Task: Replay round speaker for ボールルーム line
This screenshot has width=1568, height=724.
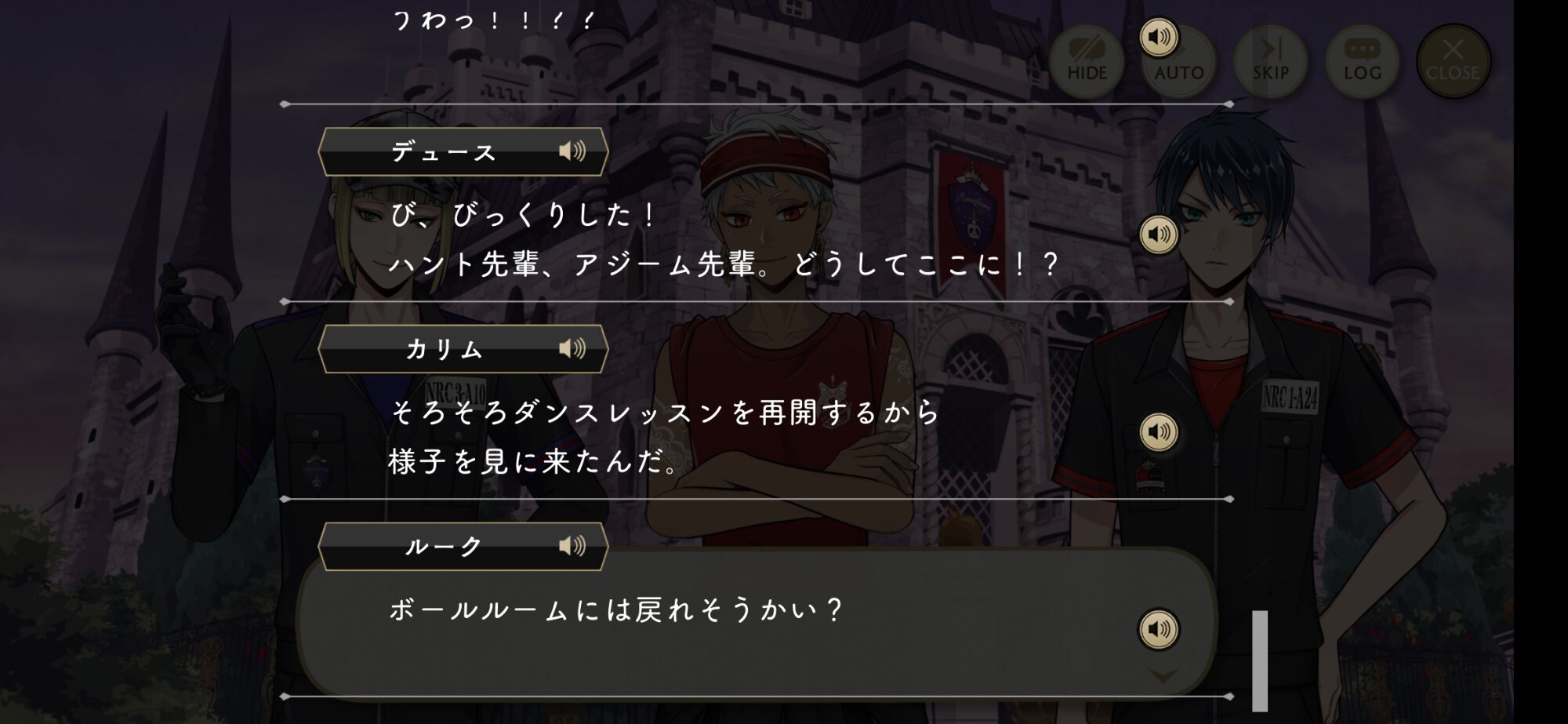Action: (x=1159, y=629)
